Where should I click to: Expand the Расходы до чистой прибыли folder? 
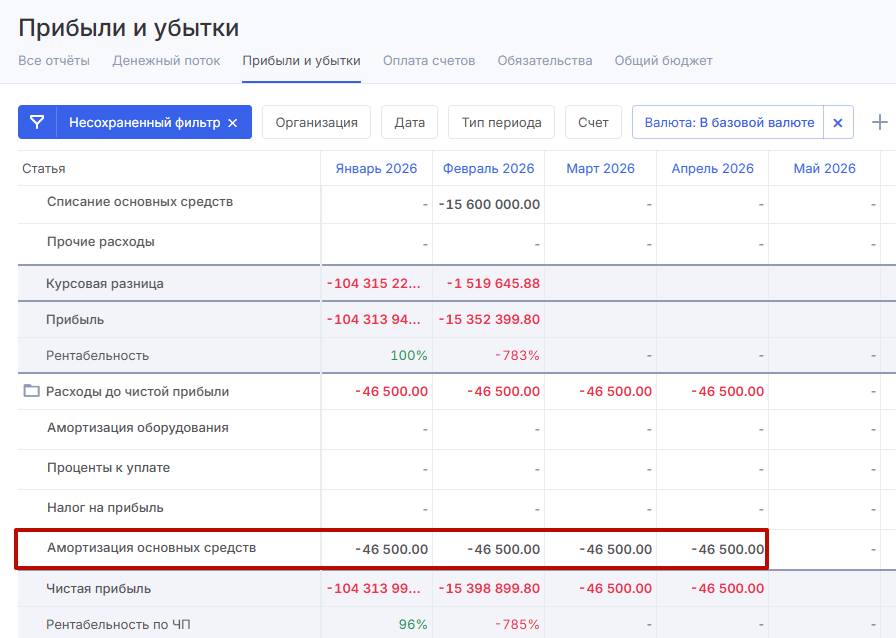(x=31, y=391)
